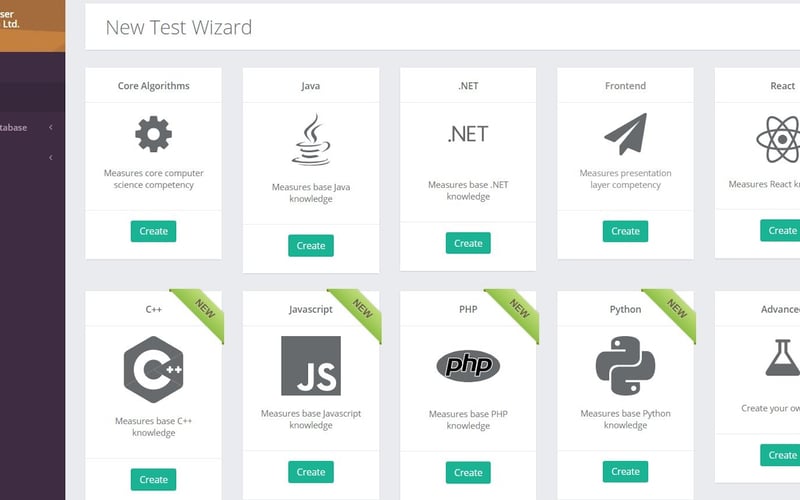Click the Python card title
The image size is (800, 500).
click(626, 309)
